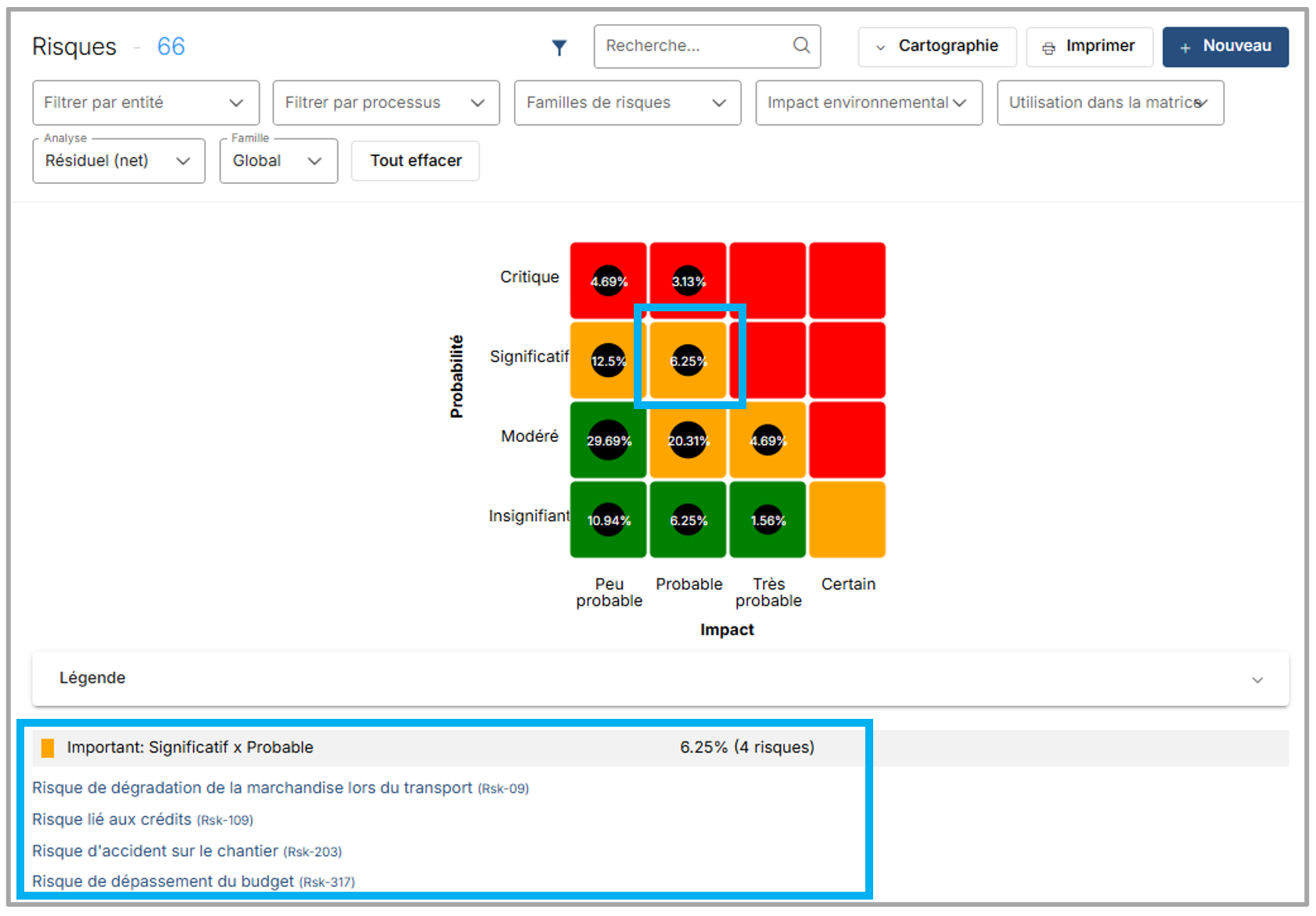Click the search magnifier icon
This screenshot has width=1316, height=916.
[801, 45]
